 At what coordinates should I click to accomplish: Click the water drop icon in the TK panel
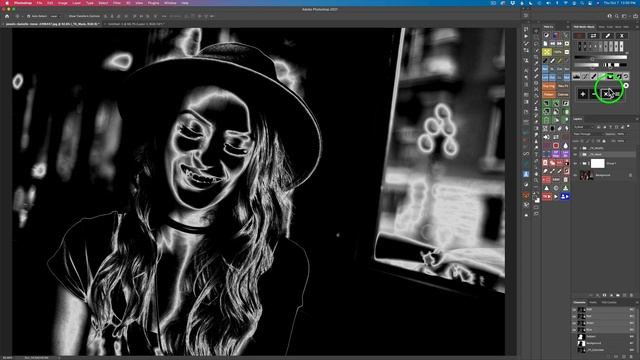(x=566, y=146)
